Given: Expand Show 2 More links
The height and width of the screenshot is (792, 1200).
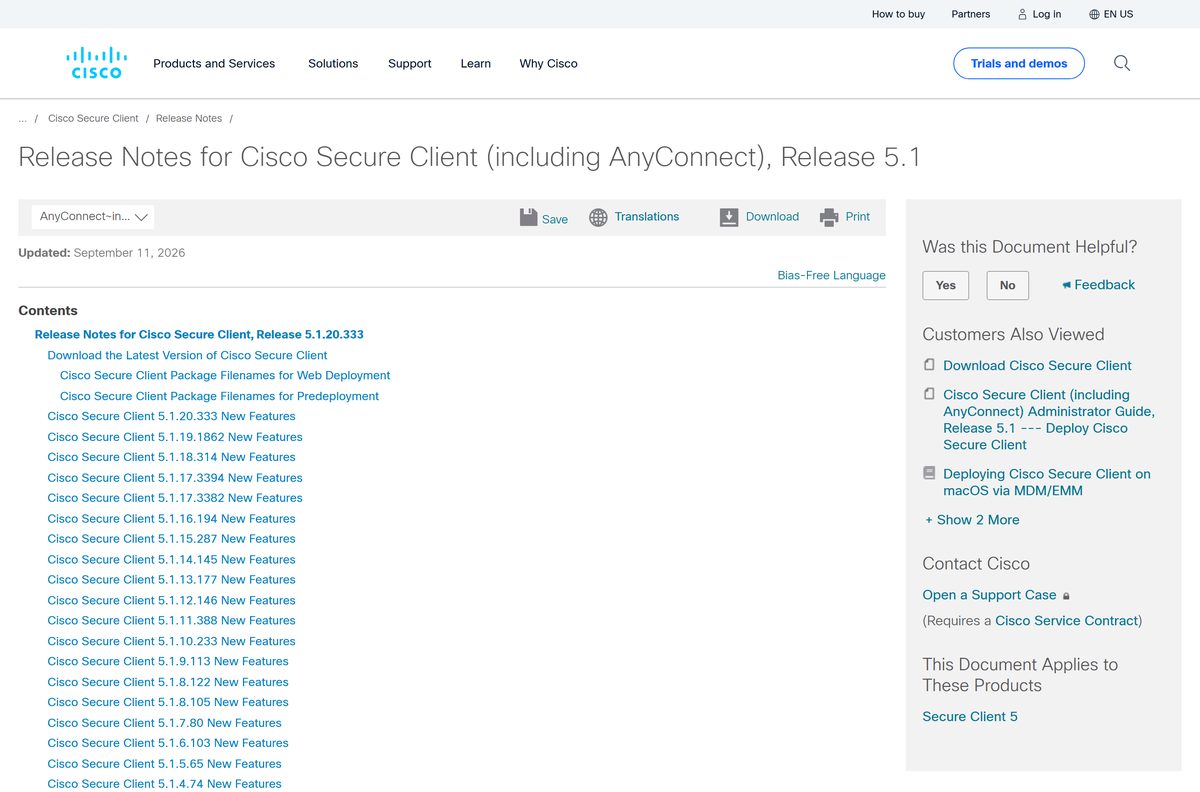Looking at the screenshot, I should click(x=972, y=520).
